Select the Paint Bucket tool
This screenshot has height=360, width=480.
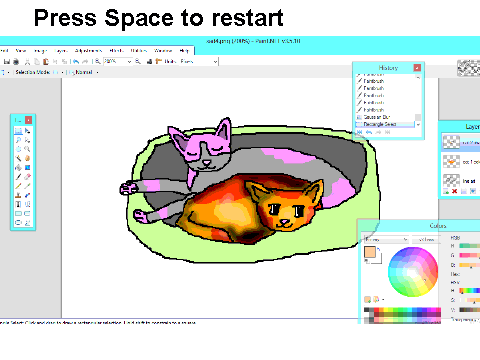(18, 167)
